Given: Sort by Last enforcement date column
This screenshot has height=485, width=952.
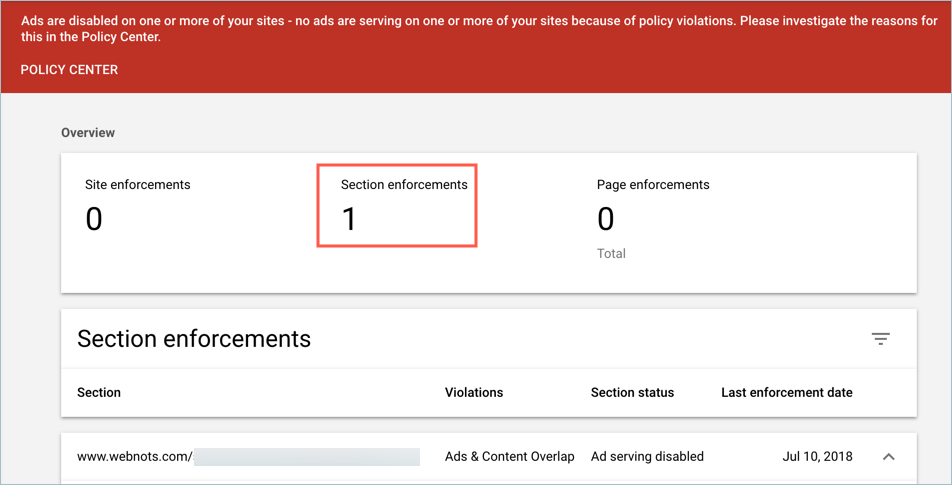Looking at the screenshot, I should [787, 393].
